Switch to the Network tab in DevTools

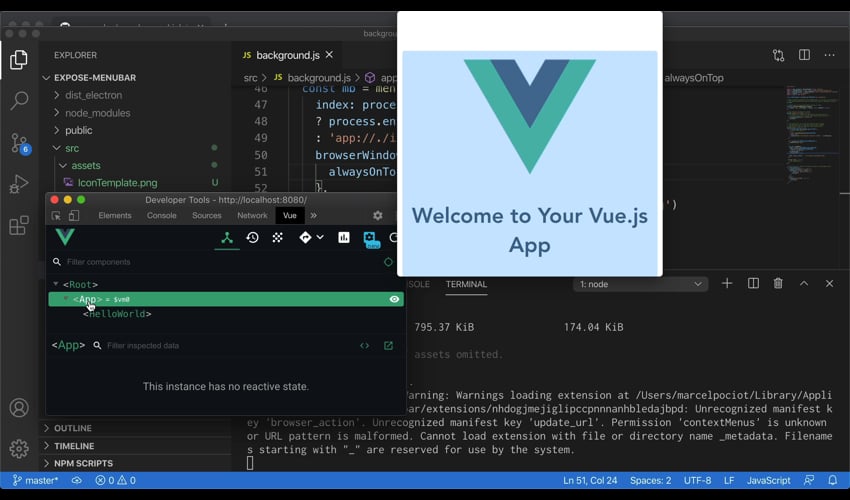click(x=252, y=216)
